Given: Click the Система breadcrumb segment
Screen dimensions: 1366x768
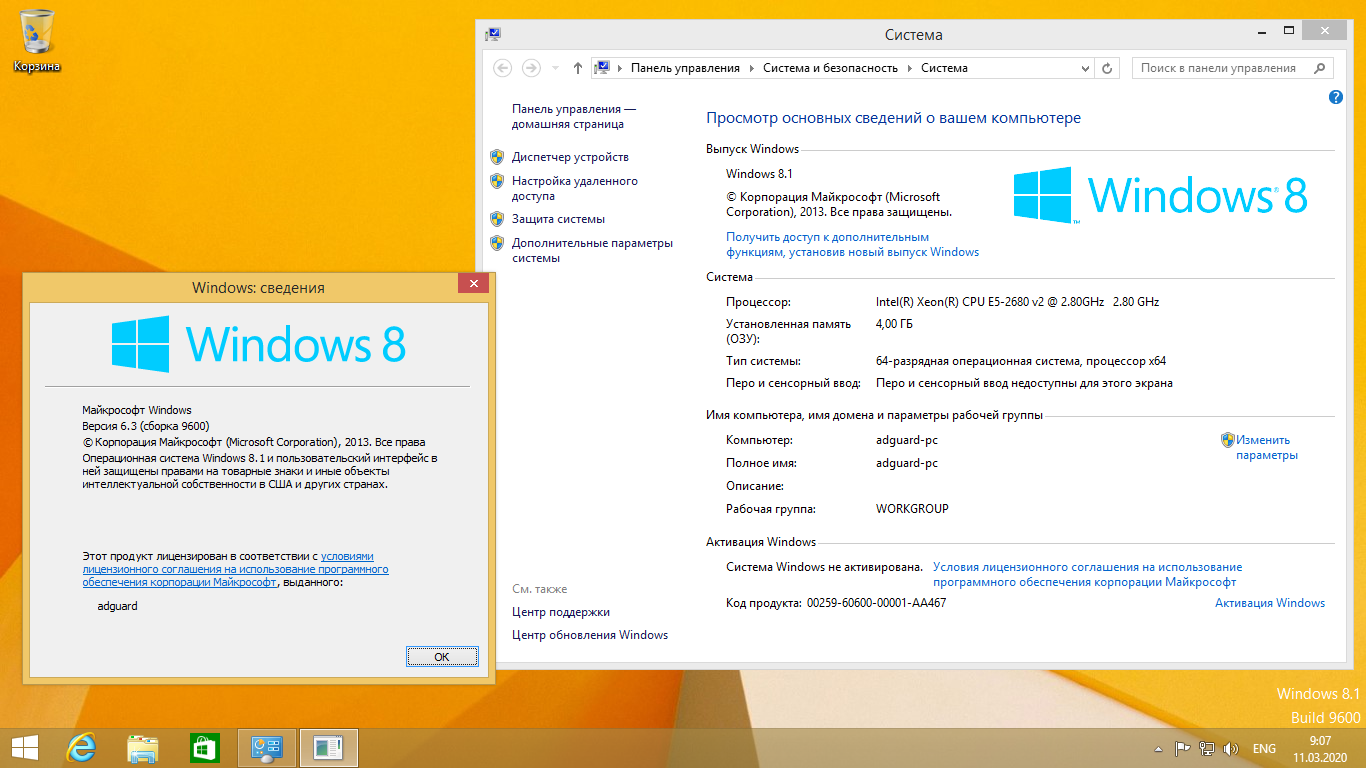Looking at the screenshot, I should point(944,68).
